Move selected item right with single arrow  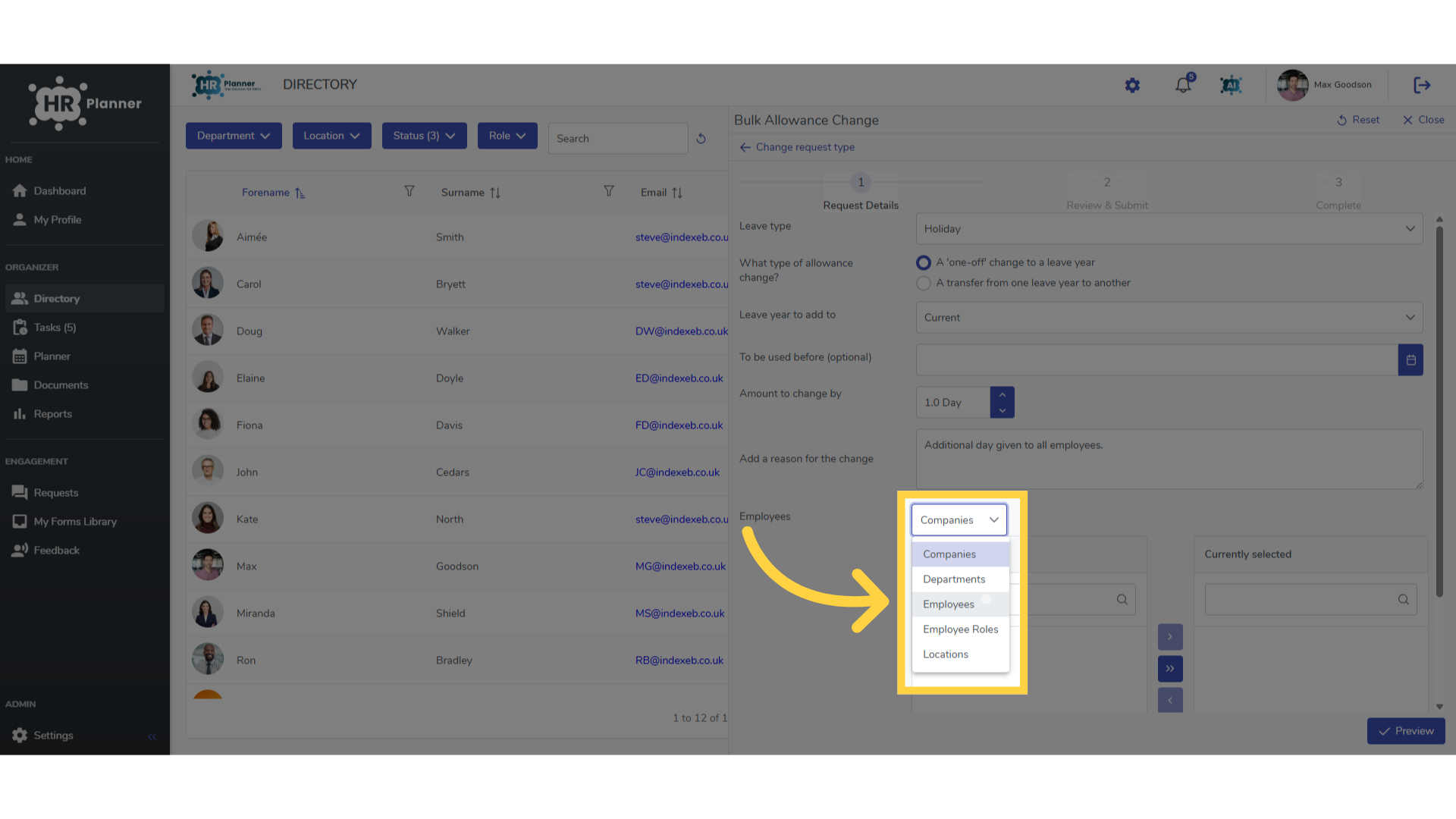point(1170,637)
